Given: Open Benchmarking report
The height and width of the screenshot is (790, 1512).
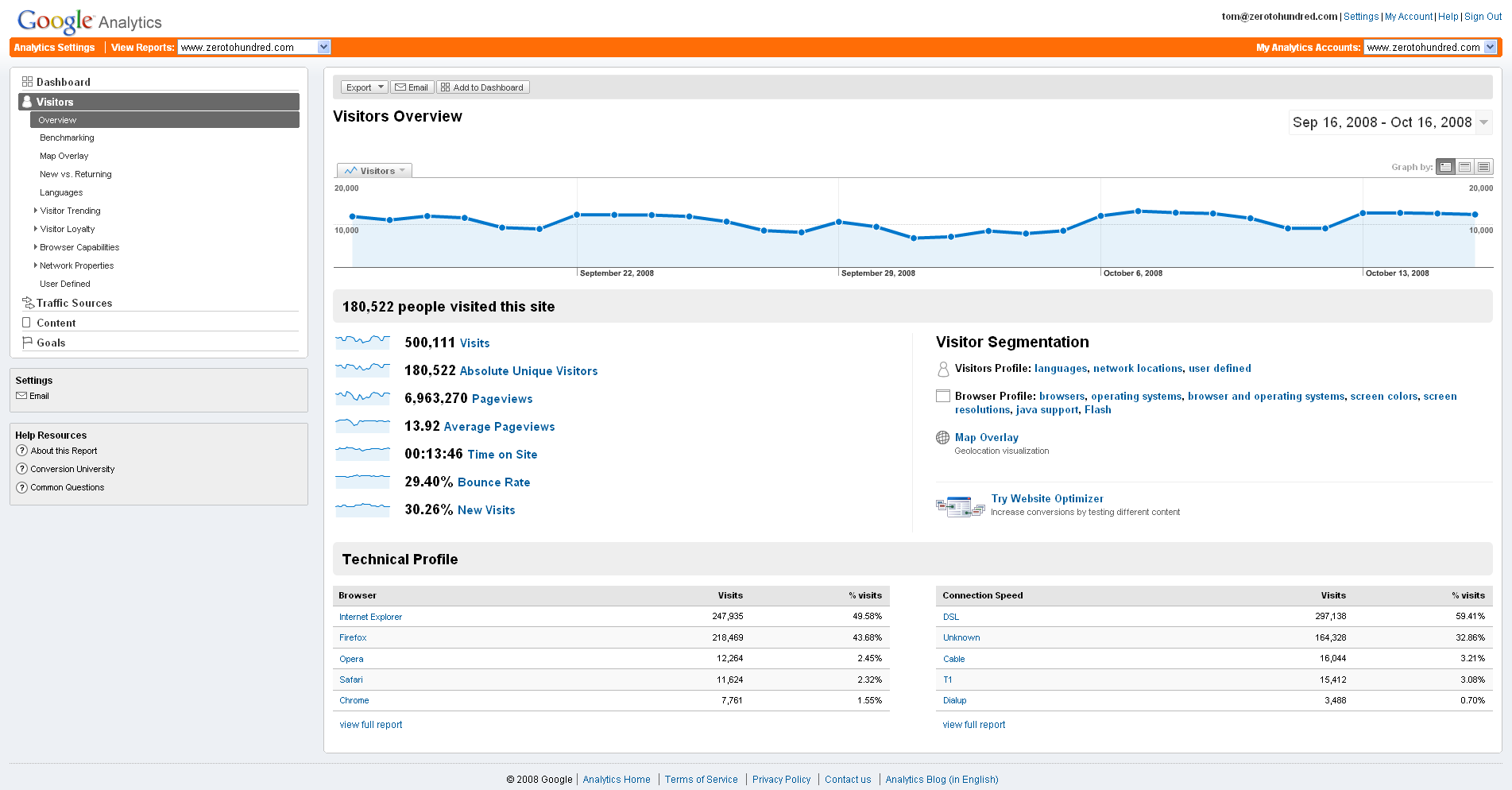Looking at the screenshot, I should 67,137.
